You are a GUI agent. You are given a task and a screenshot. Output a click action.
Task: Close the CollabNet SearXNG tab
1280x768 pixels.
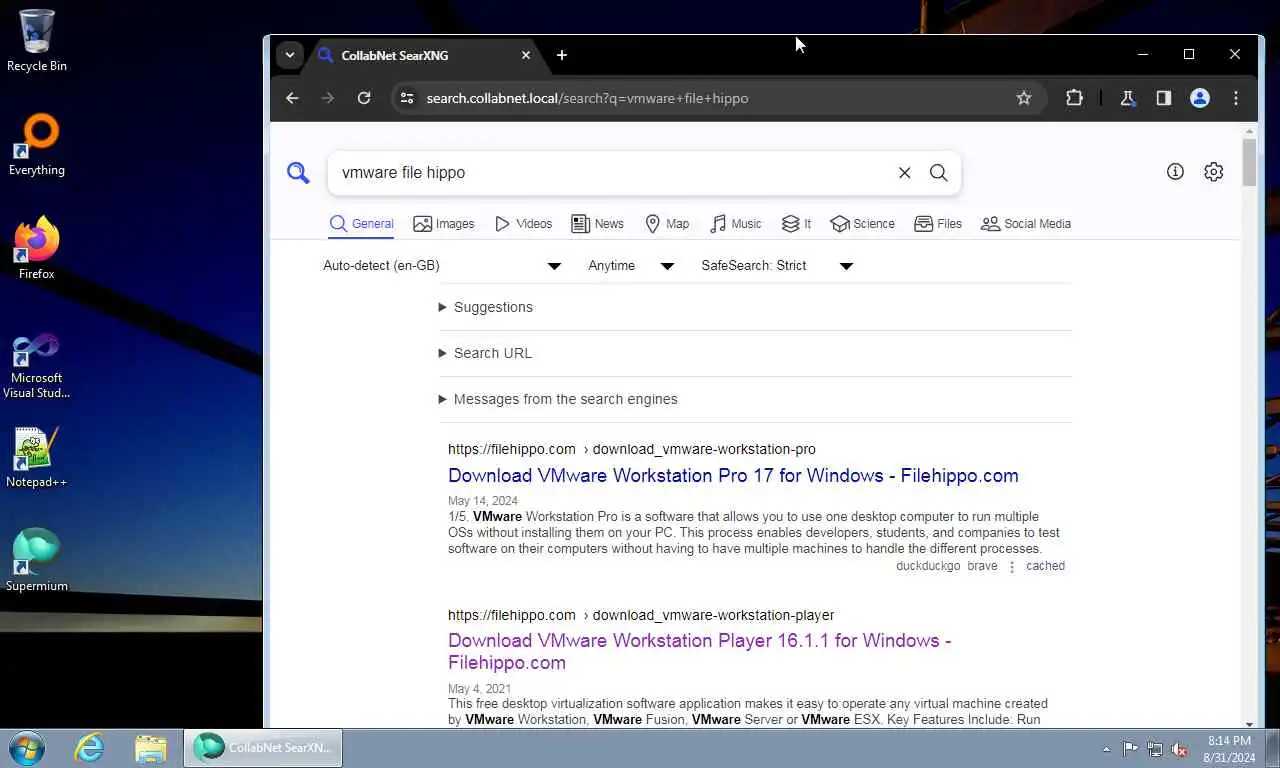(526, 55)
